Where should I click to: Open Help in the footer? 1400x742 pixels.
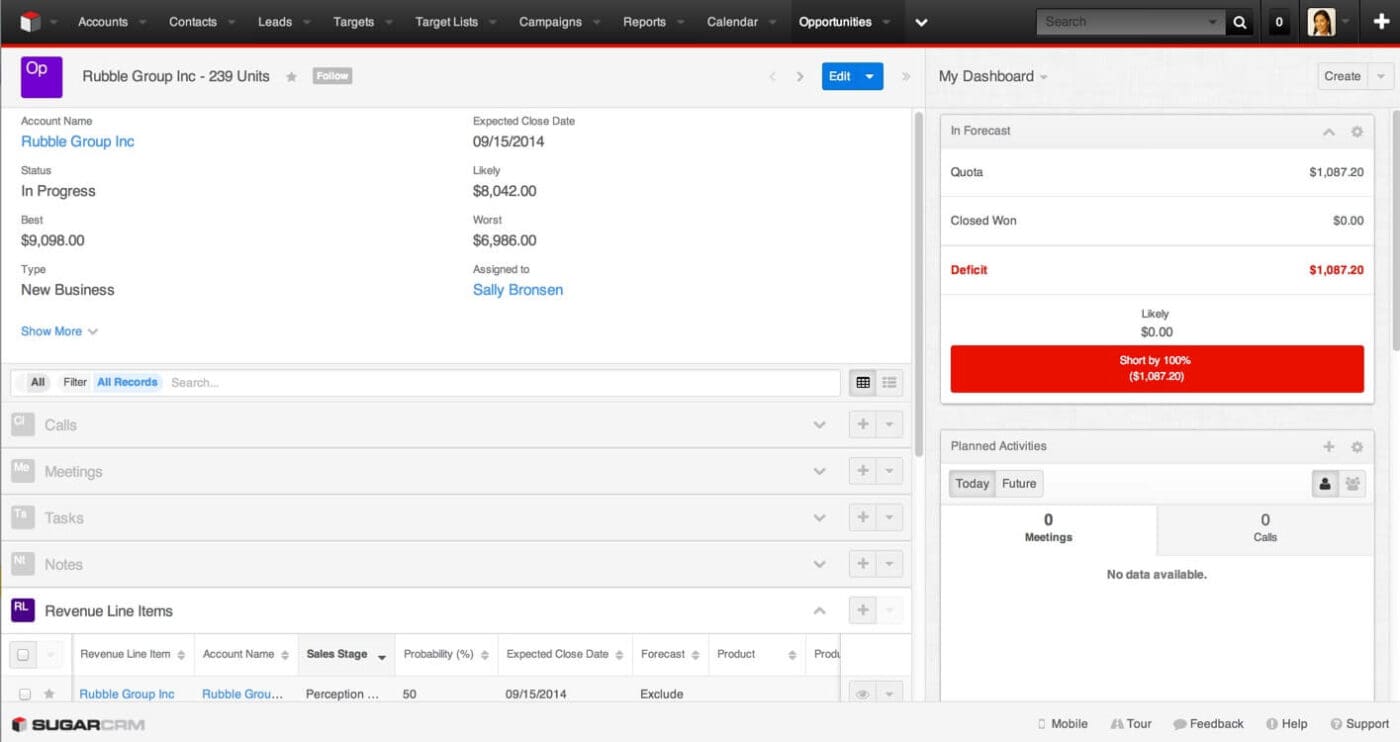click(1287, 724)
